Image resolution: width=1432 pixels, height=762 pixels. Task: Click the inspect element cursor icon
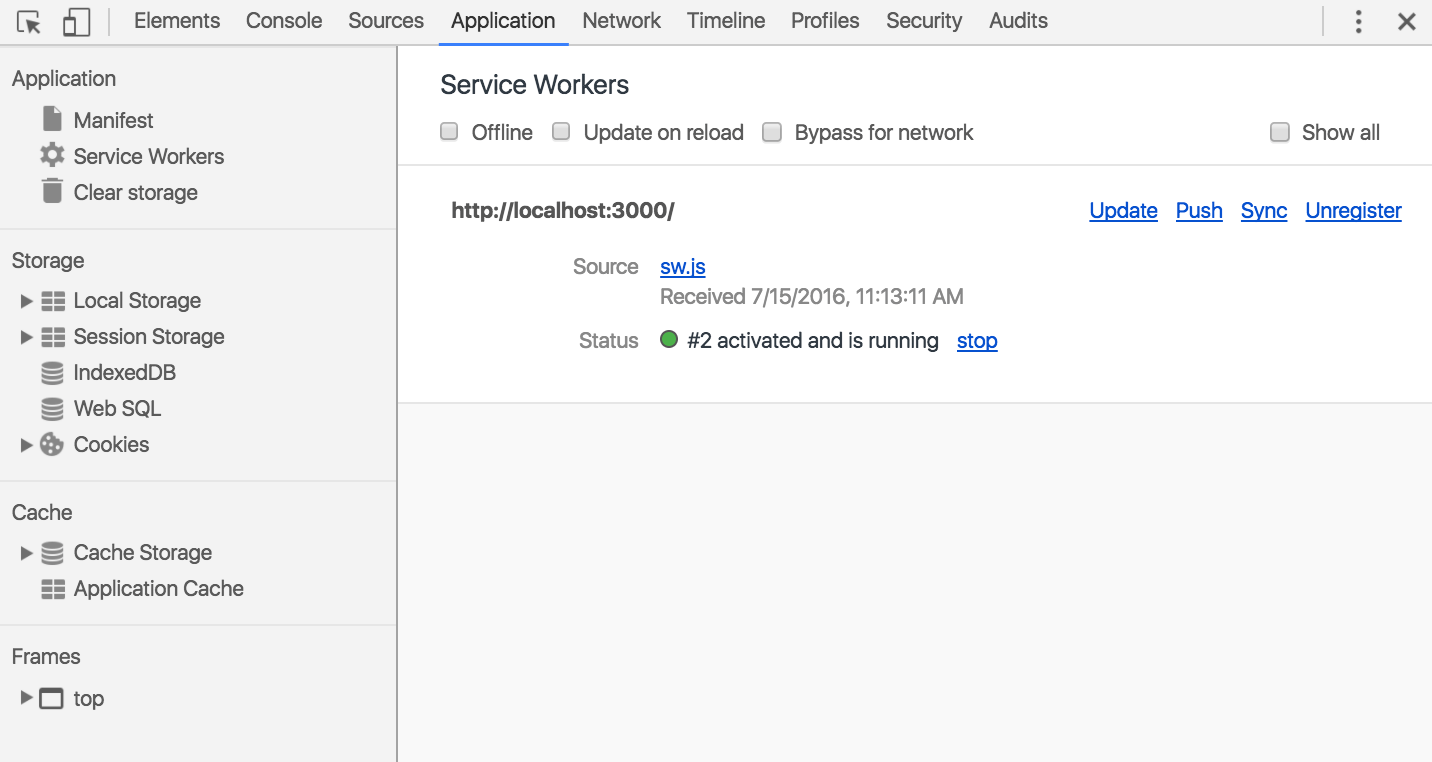[x=29, y=22]
